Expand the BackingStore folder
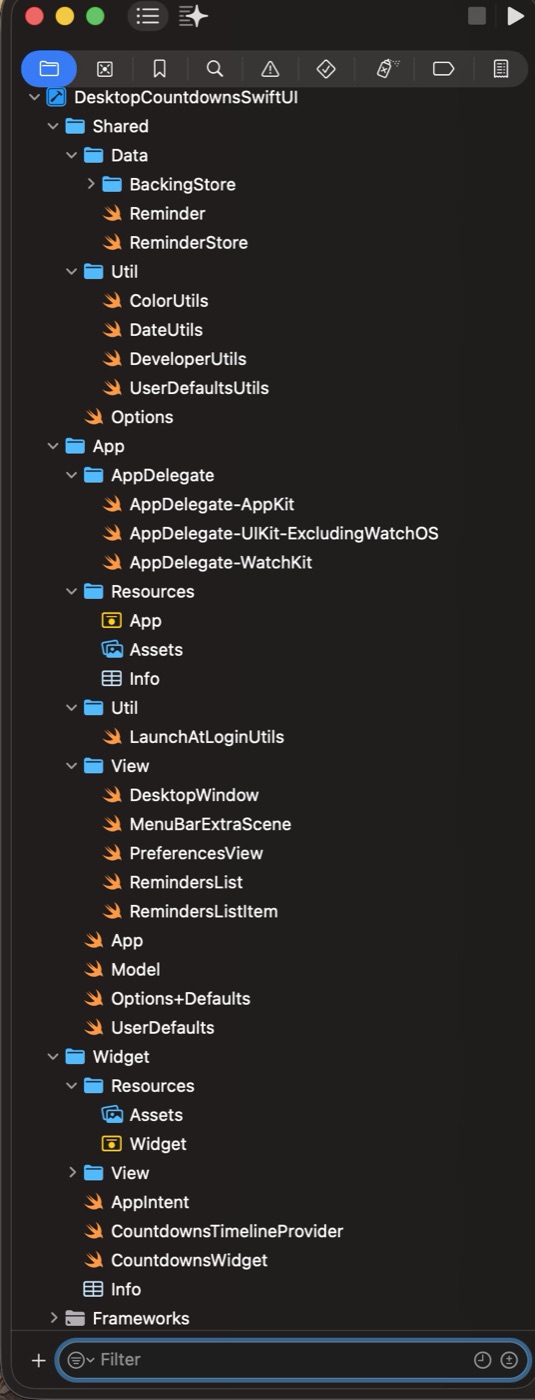This screenshot has width=535, height=1400. [x=90, y=184]
